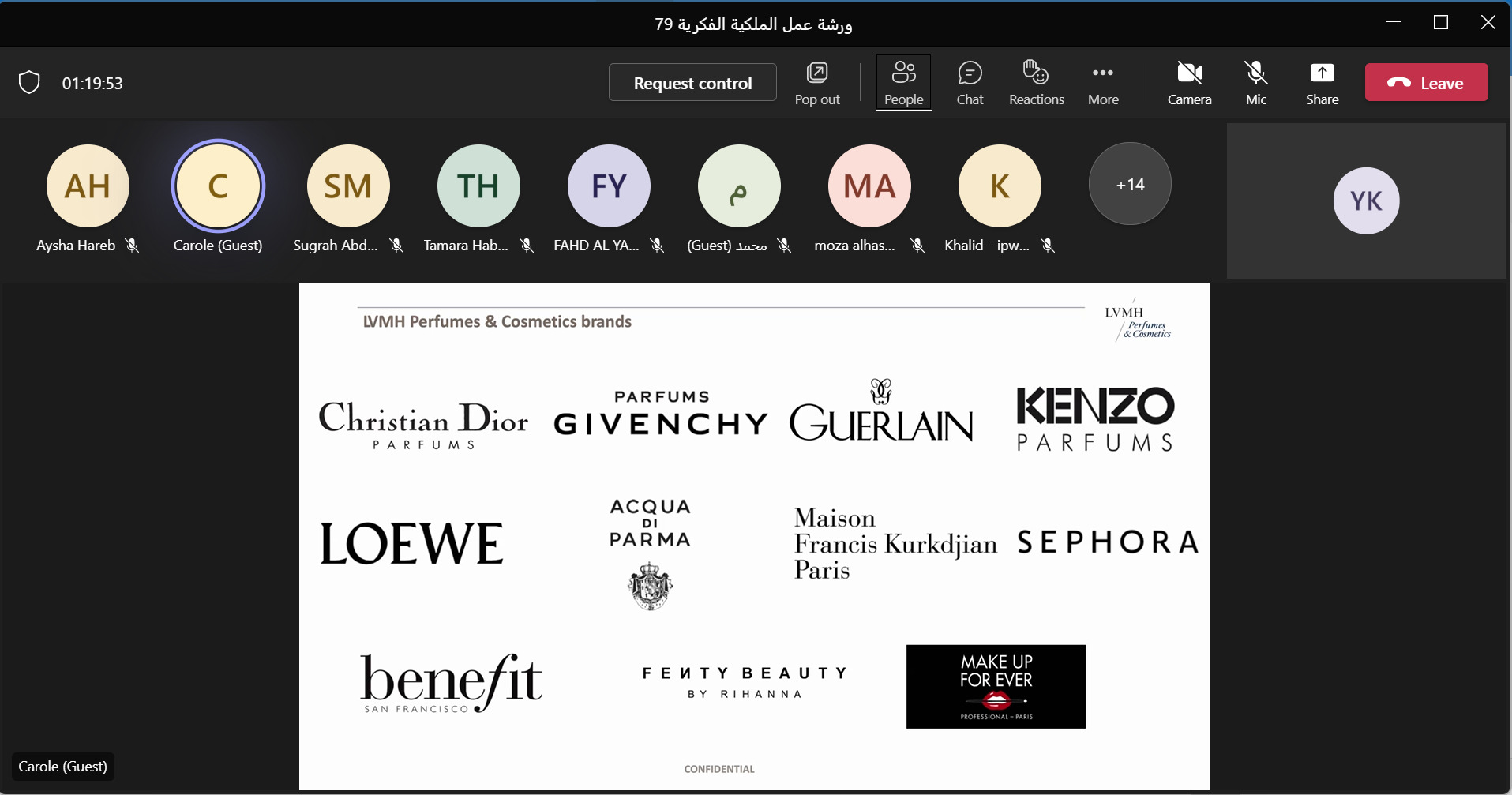Open the More options menu
The image size is (1512, 795).
[1103, 82]
